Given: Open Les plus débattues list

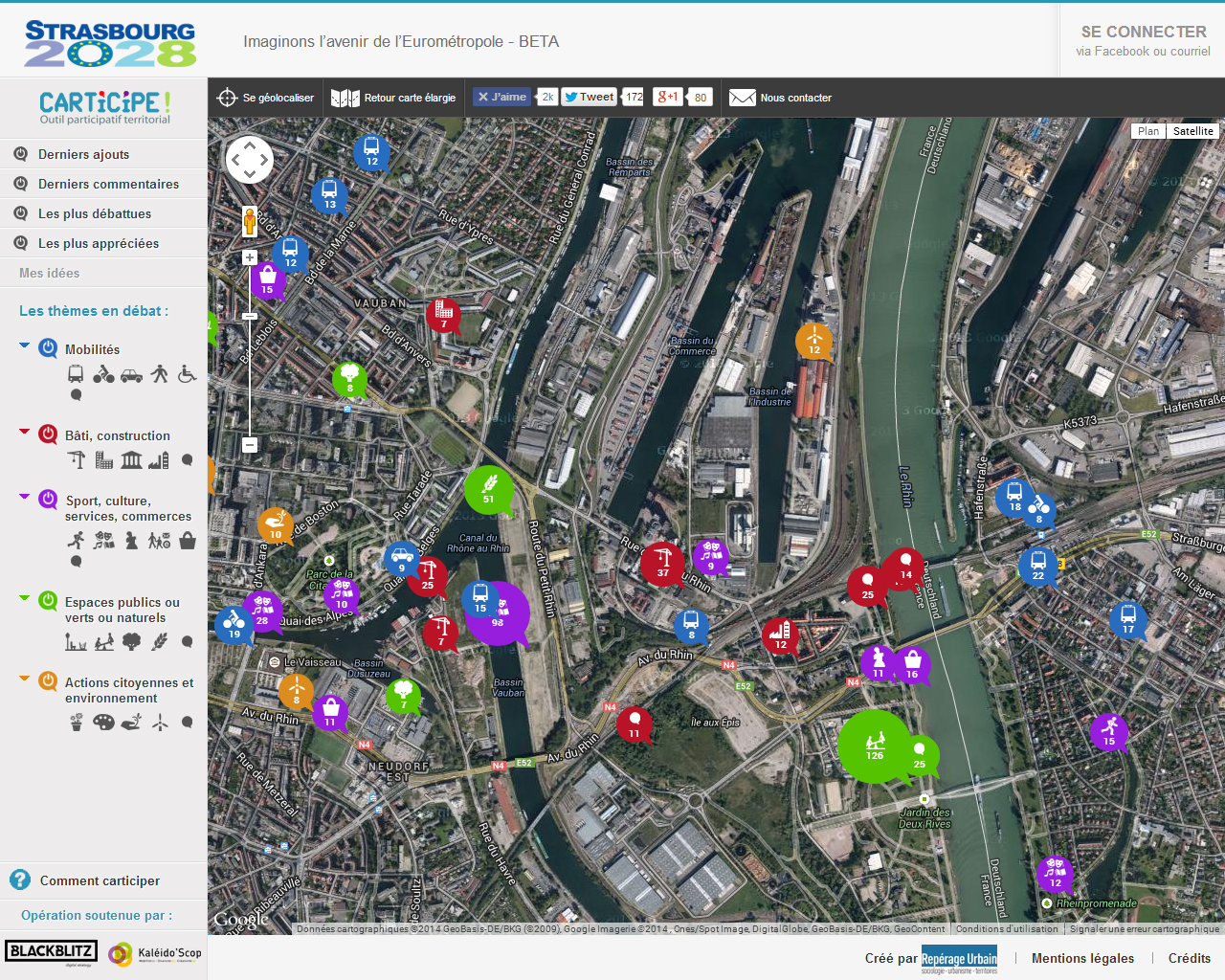Looking at the screenshot, I should pos(95,213).
